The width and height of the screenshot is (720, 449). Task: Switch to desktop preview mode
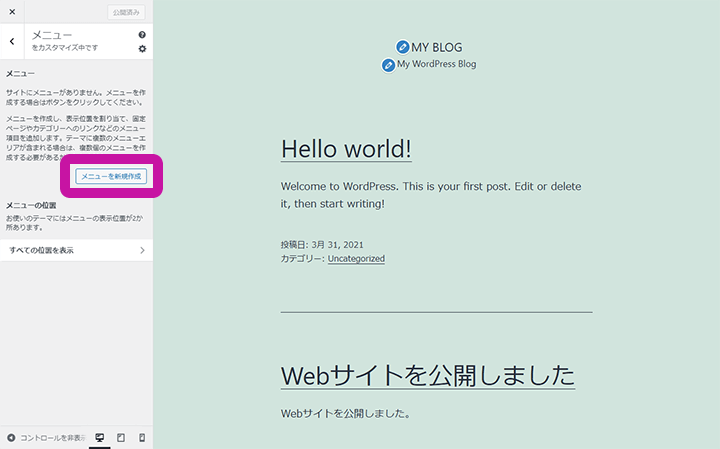(99, 438)
